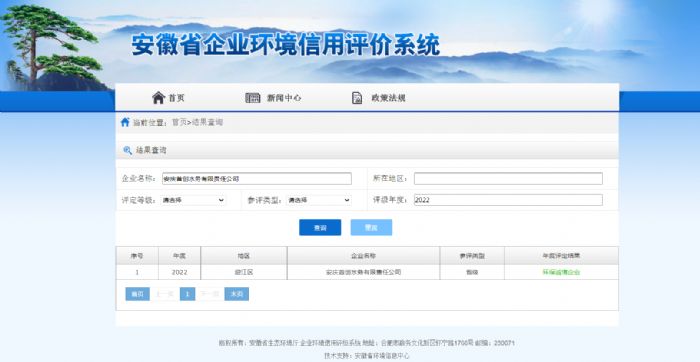Click the 迎江区 region cell
Viewport: 700px width, 362px height.
[x=244, y=272]
